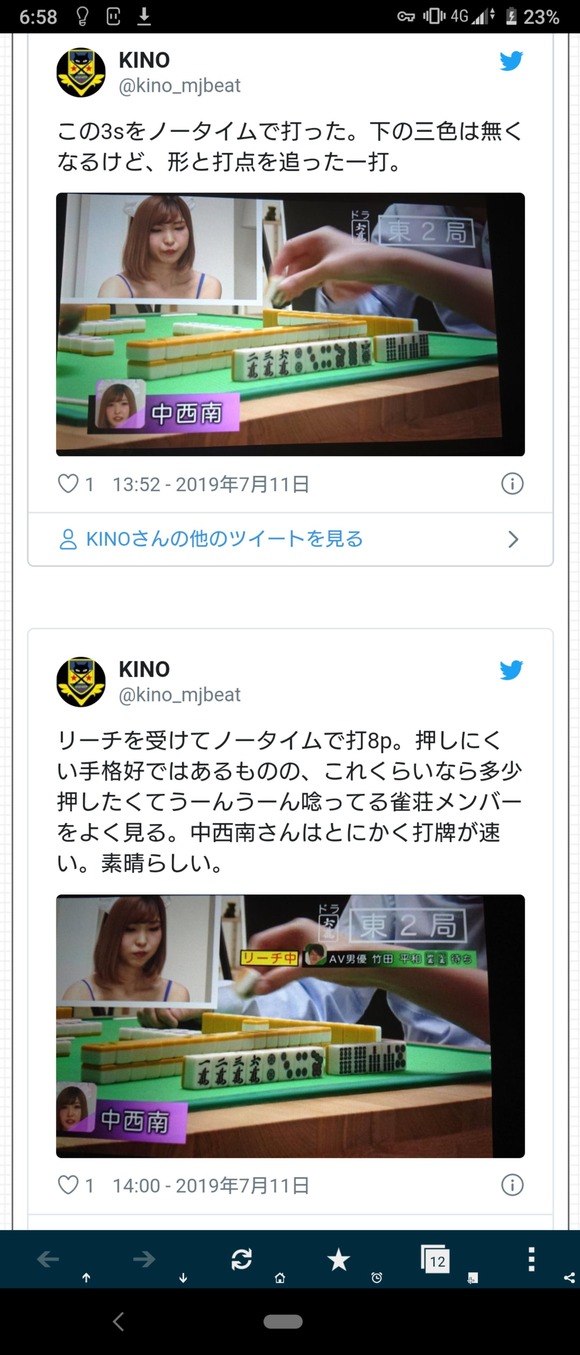Open the @kino_mjbeat handle in first tweet
Image resolution: width=580 pixels, height=1355 pixels.
pos(180,86)
